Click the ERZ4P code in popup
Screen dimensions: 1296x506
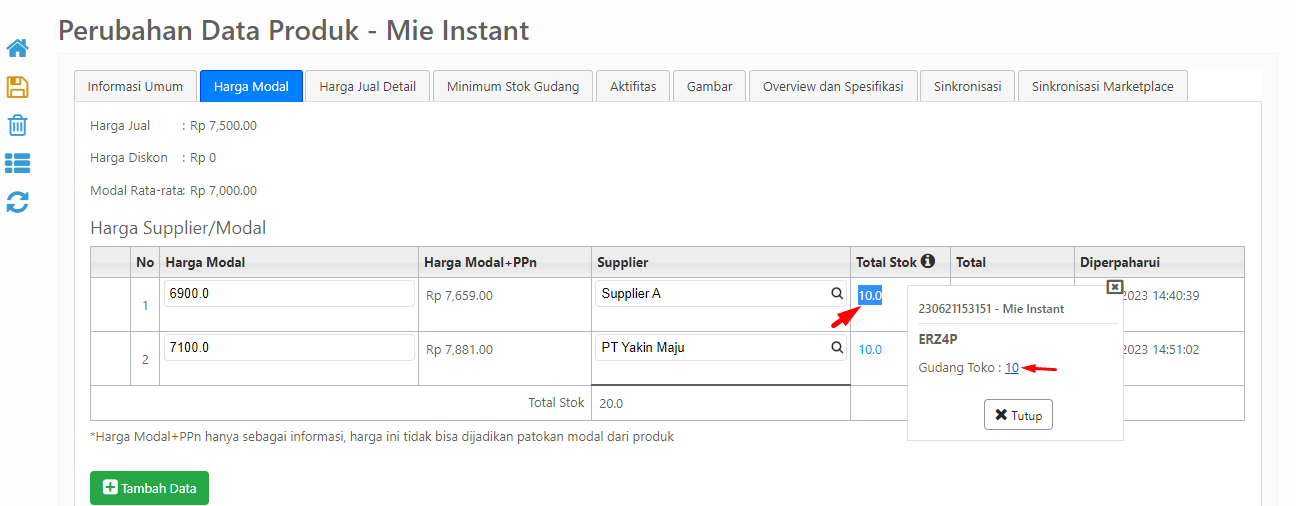point(938,339)
